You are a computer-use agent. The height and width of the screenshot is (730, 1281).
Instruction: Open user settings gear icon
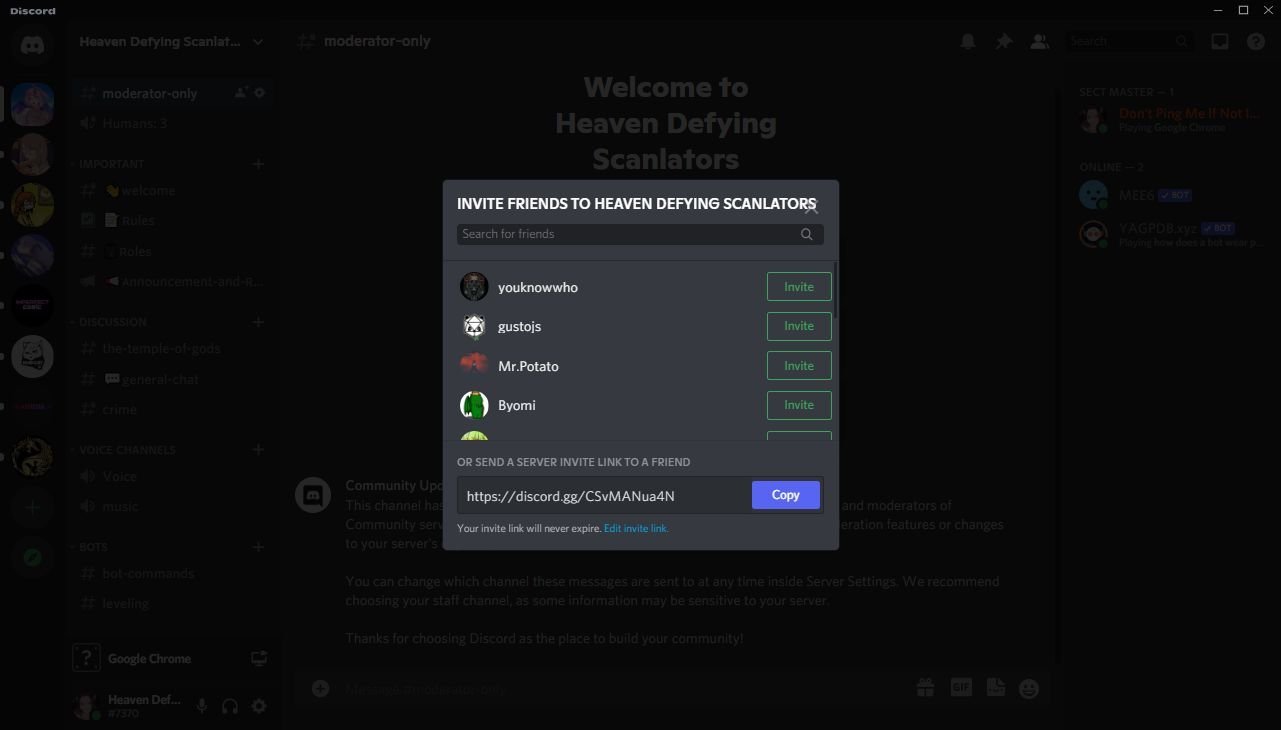259,706
